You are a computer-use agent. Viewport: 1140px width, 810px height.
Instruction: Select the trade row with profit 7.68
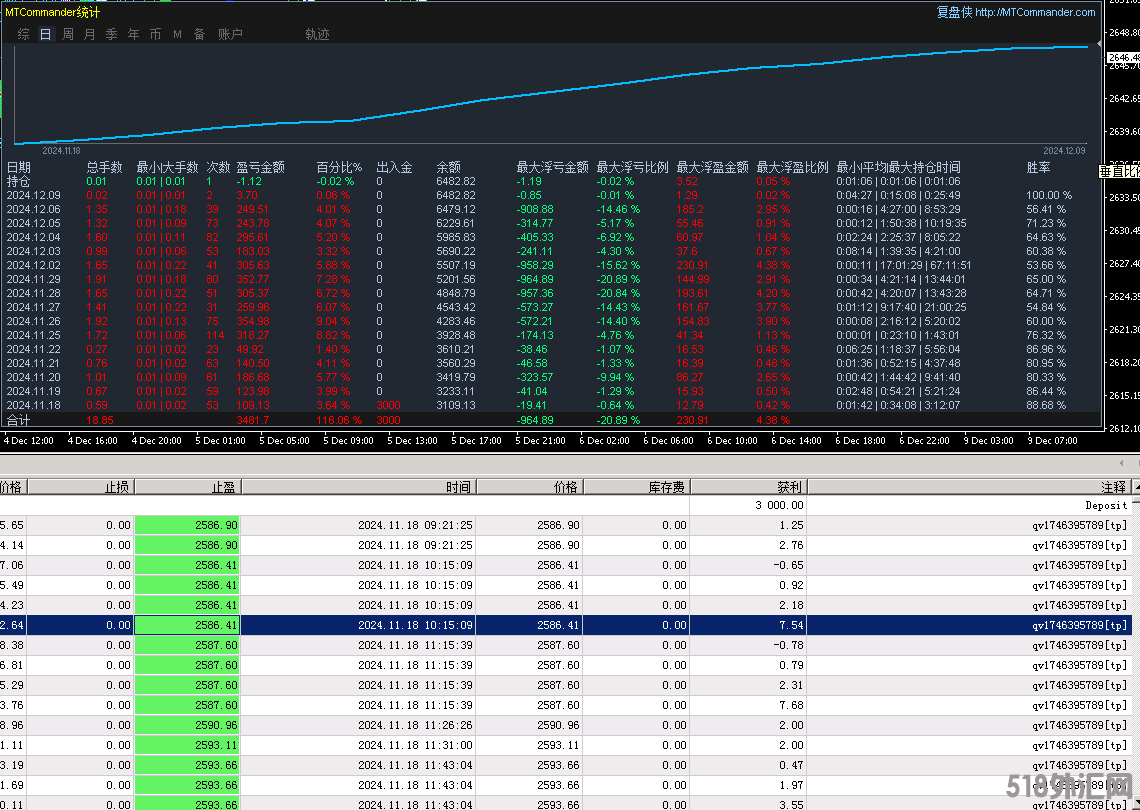pos(566,705)
